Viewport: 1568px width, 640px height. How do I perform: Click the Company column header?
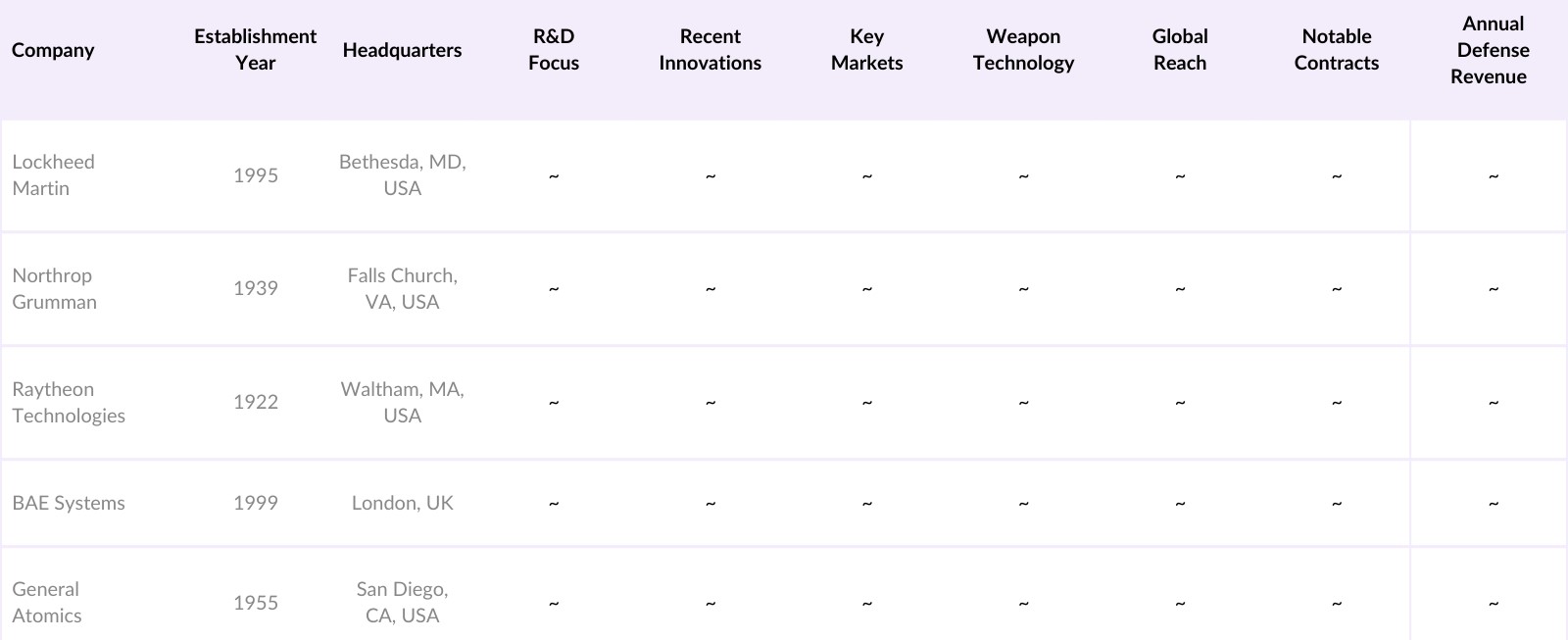pyautogui.click(x=53, y=50)
